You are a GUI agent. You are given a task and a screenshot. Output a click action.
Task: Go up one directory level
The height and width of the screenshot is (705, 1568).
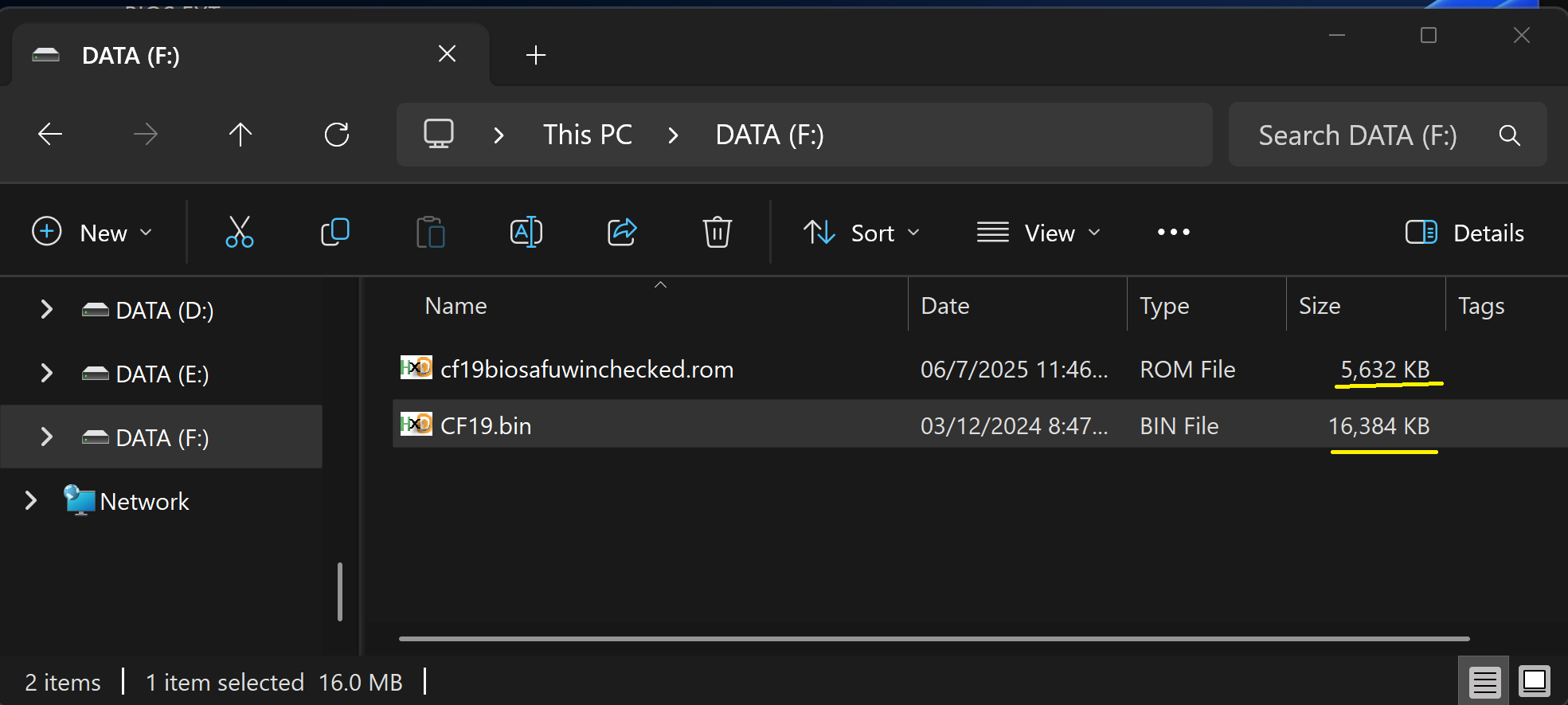point(240,135)
